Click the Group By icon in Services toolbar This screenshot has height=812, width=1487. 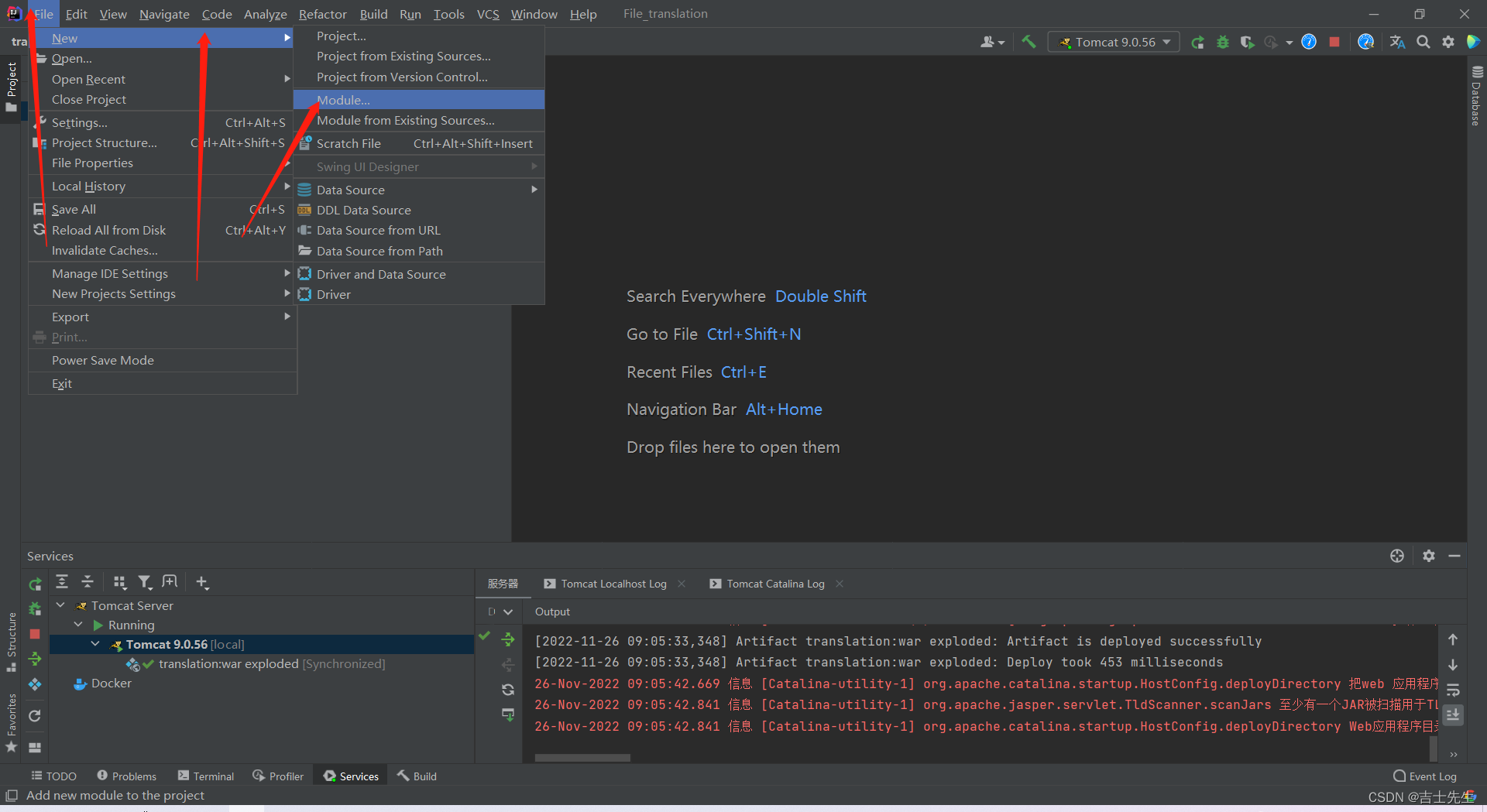119,582
